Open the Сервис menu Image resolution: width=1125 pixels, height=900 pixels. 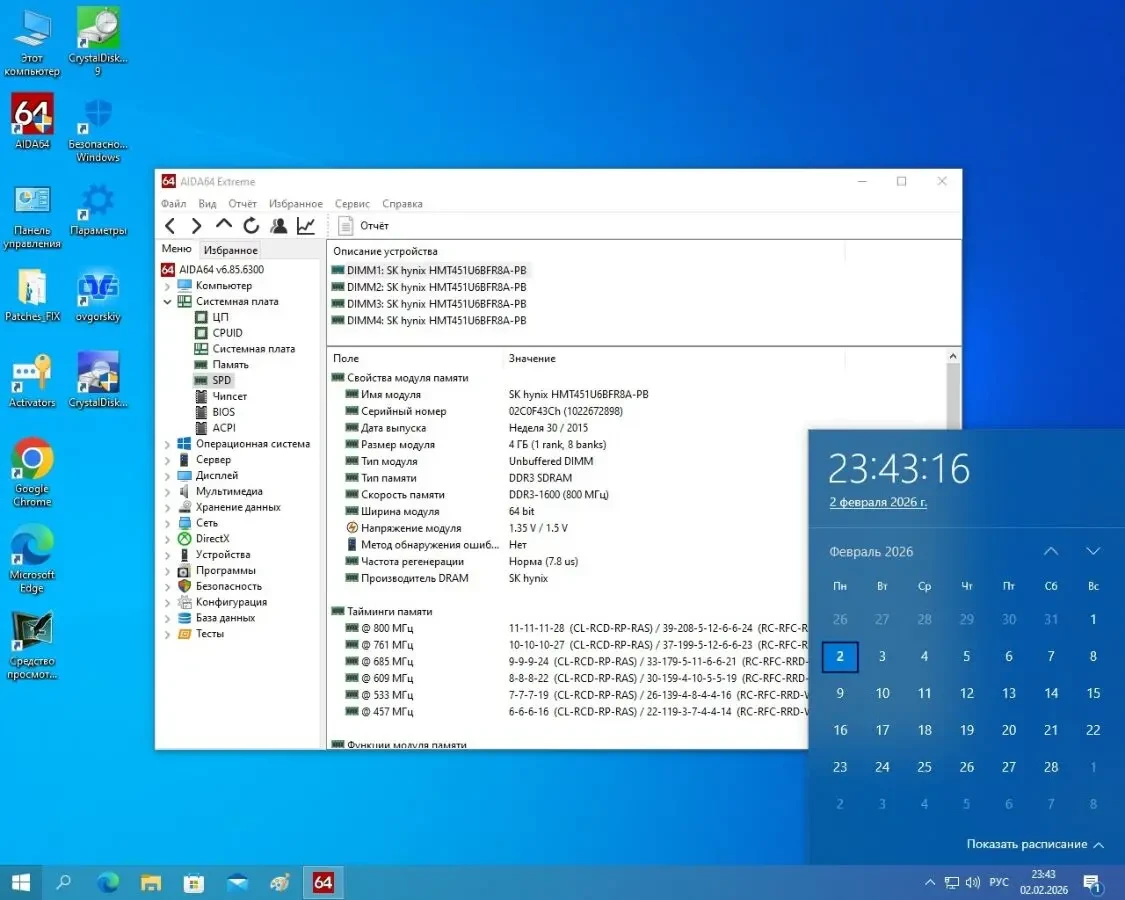click(x=352, y=204)
